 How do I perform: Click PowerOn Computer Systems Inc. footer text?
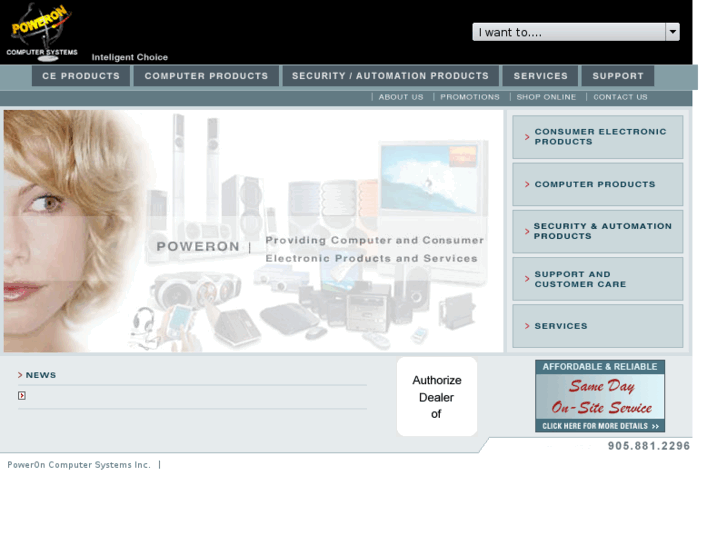tap(79, 465)
